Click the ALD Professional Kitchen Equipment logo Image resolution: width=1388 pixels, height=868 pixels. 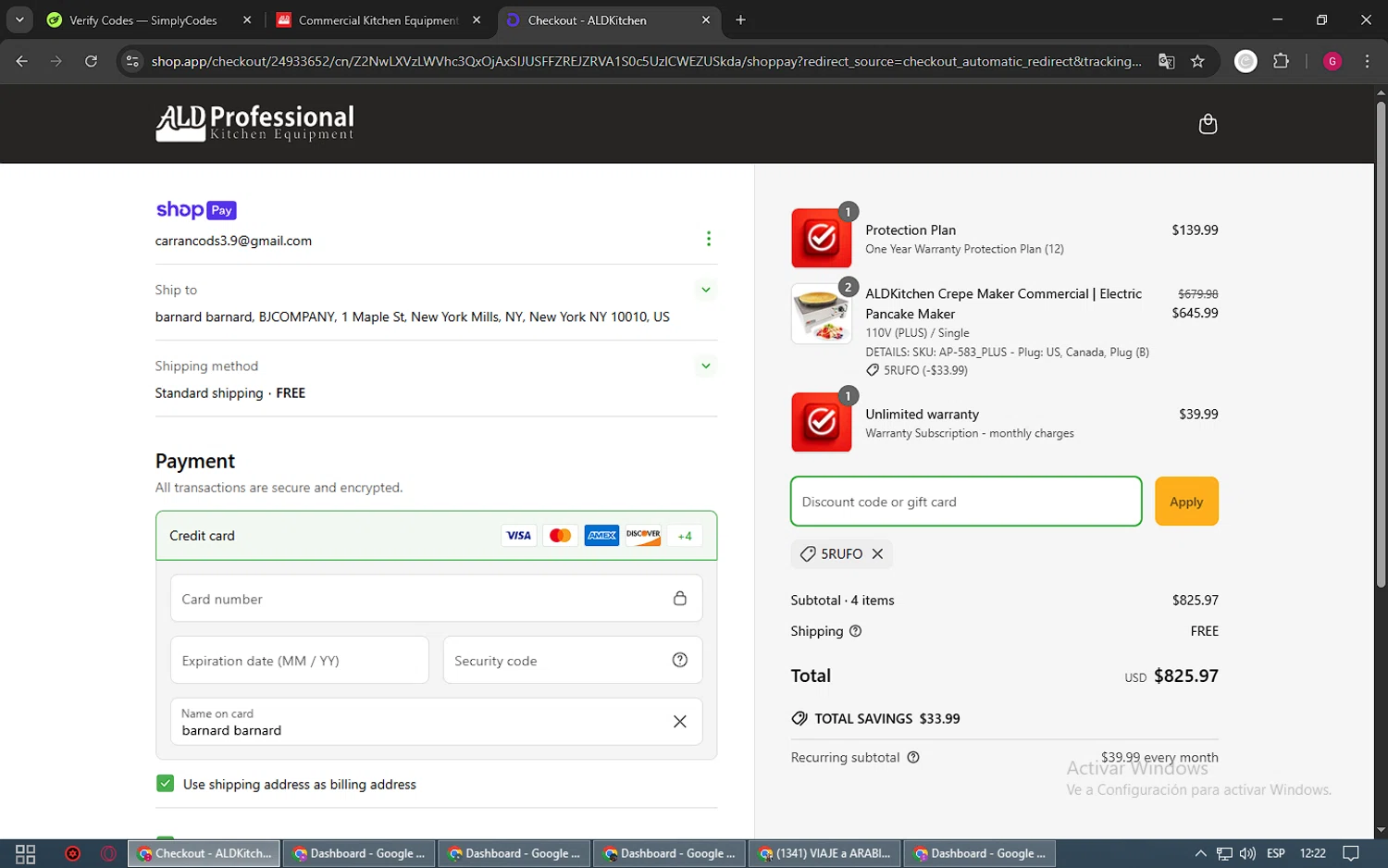click(x=254, y=123)
